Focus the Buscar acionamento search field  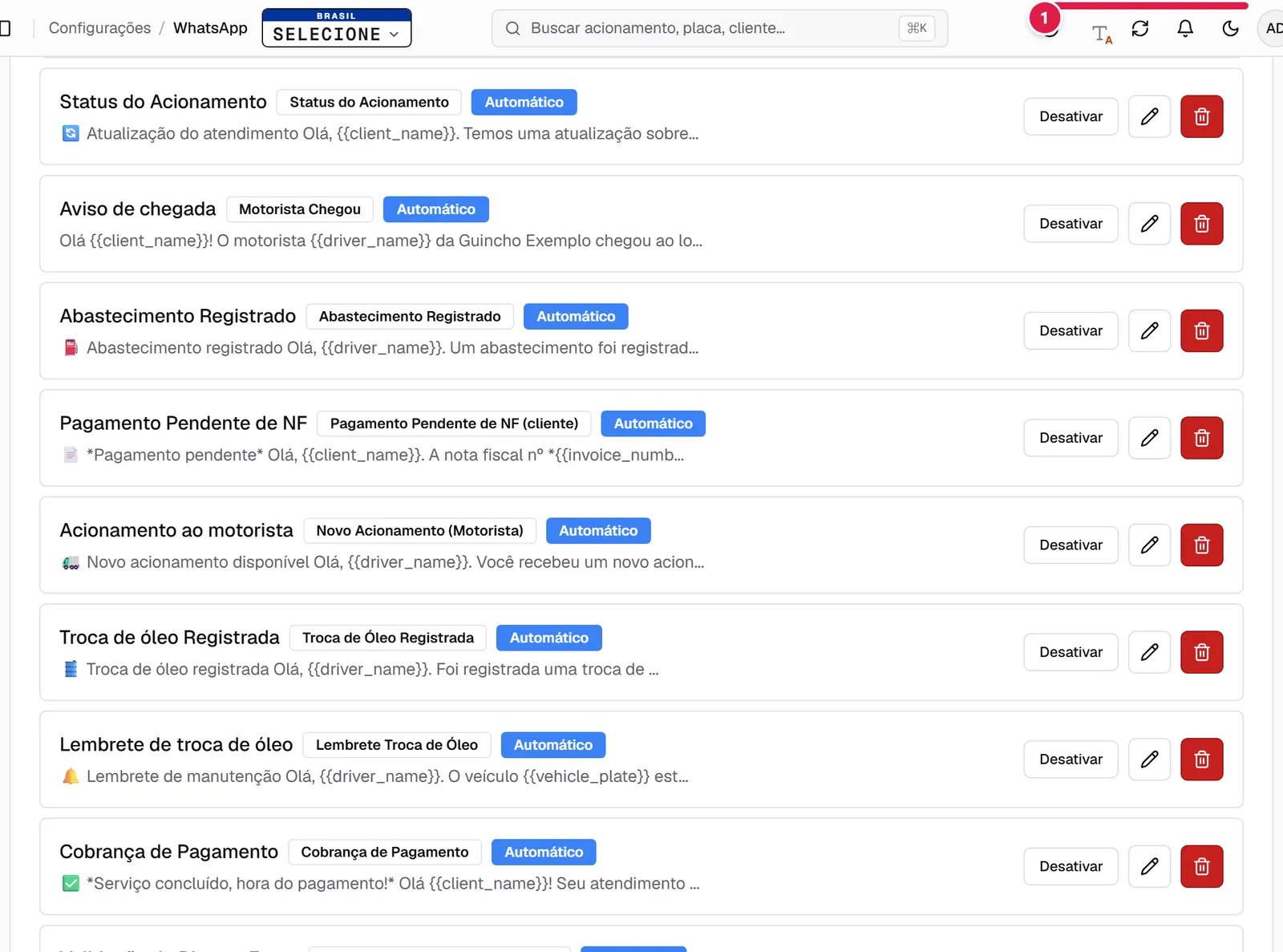[719, 28]
